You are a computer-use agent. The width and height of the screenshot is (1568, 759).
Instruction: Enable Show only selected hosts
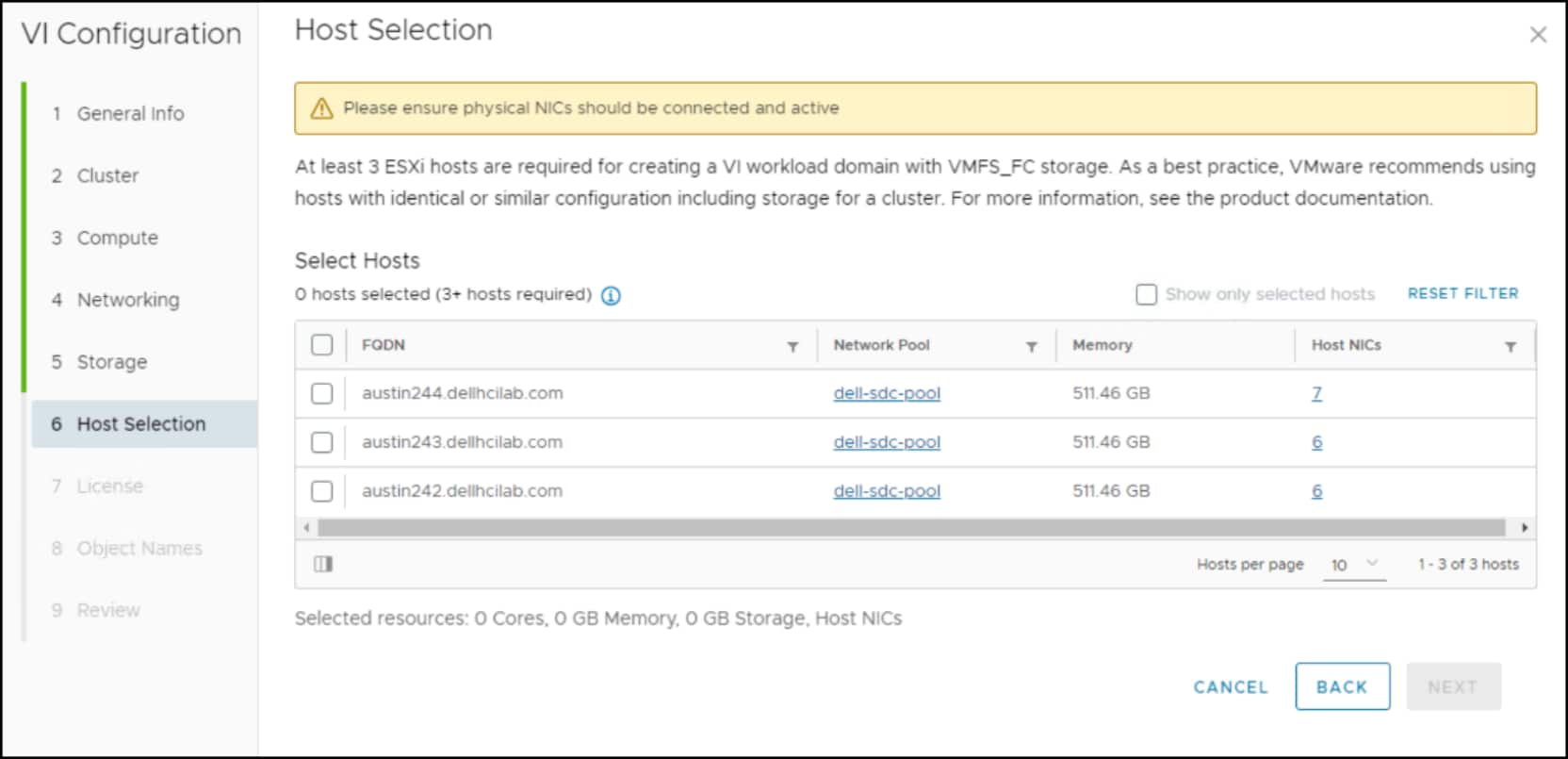click(1146, 295)
